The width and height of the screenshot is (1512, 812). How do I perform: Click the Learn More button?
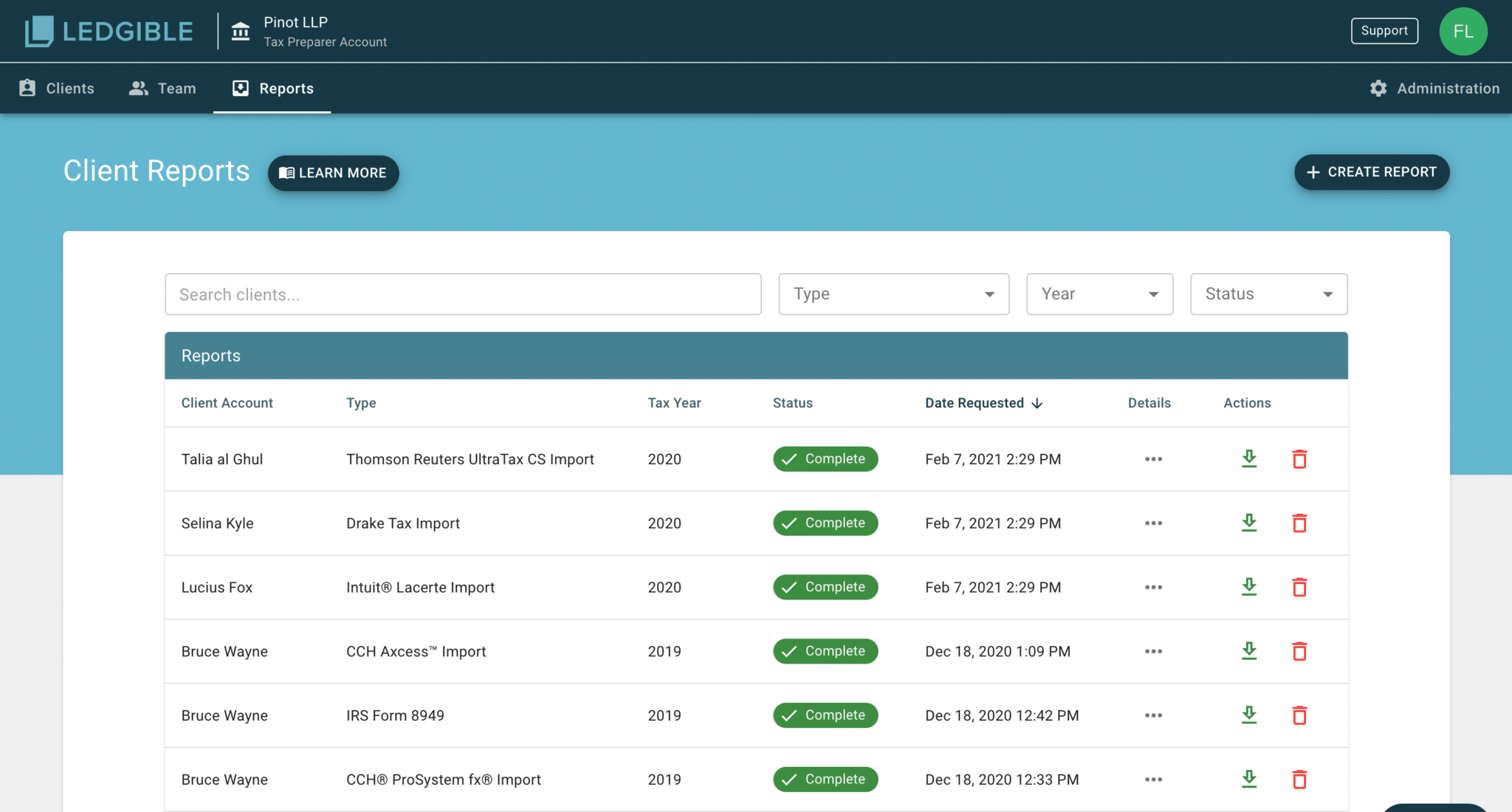coord(333,173)
